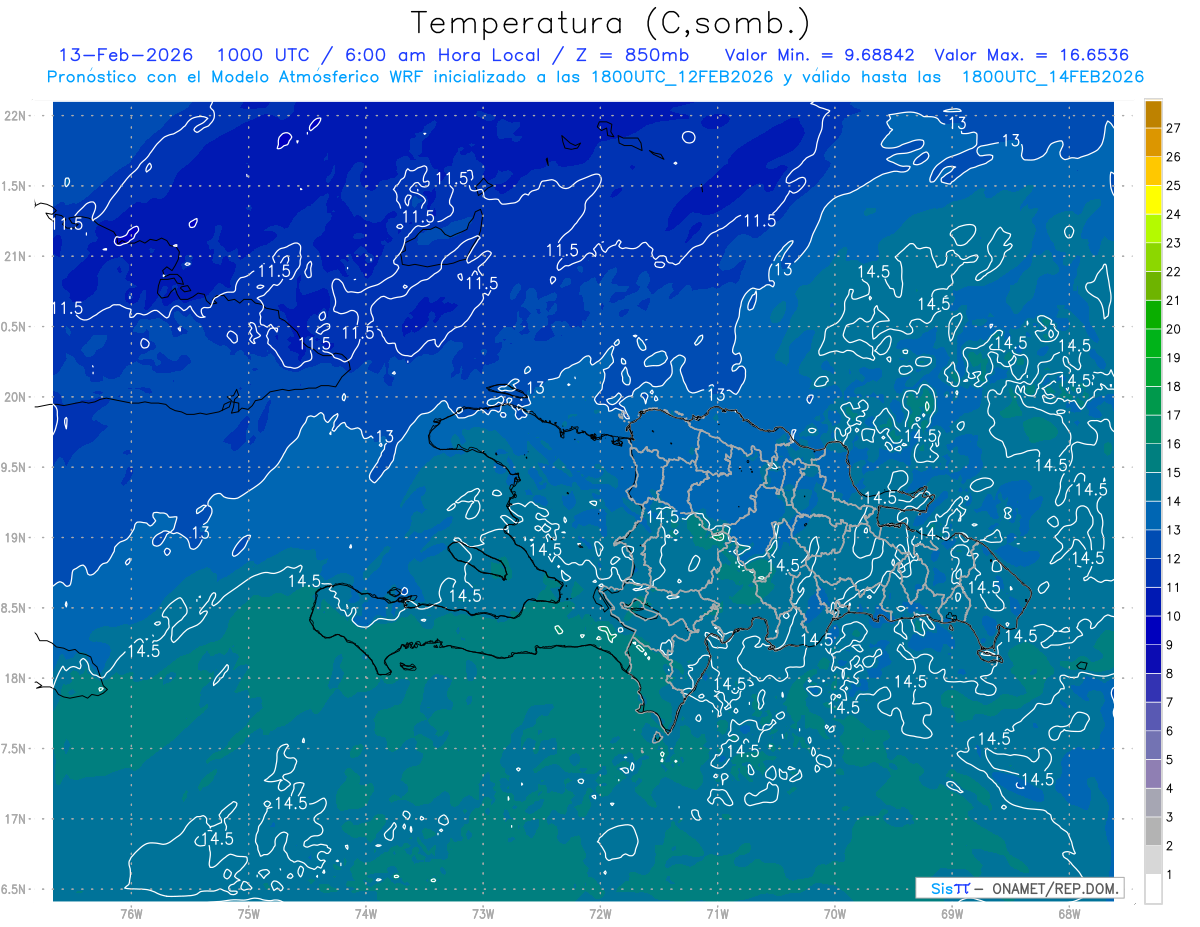Click the legend value '18'
Viewport: 1200px width, 927px height.
[1173, 387]
